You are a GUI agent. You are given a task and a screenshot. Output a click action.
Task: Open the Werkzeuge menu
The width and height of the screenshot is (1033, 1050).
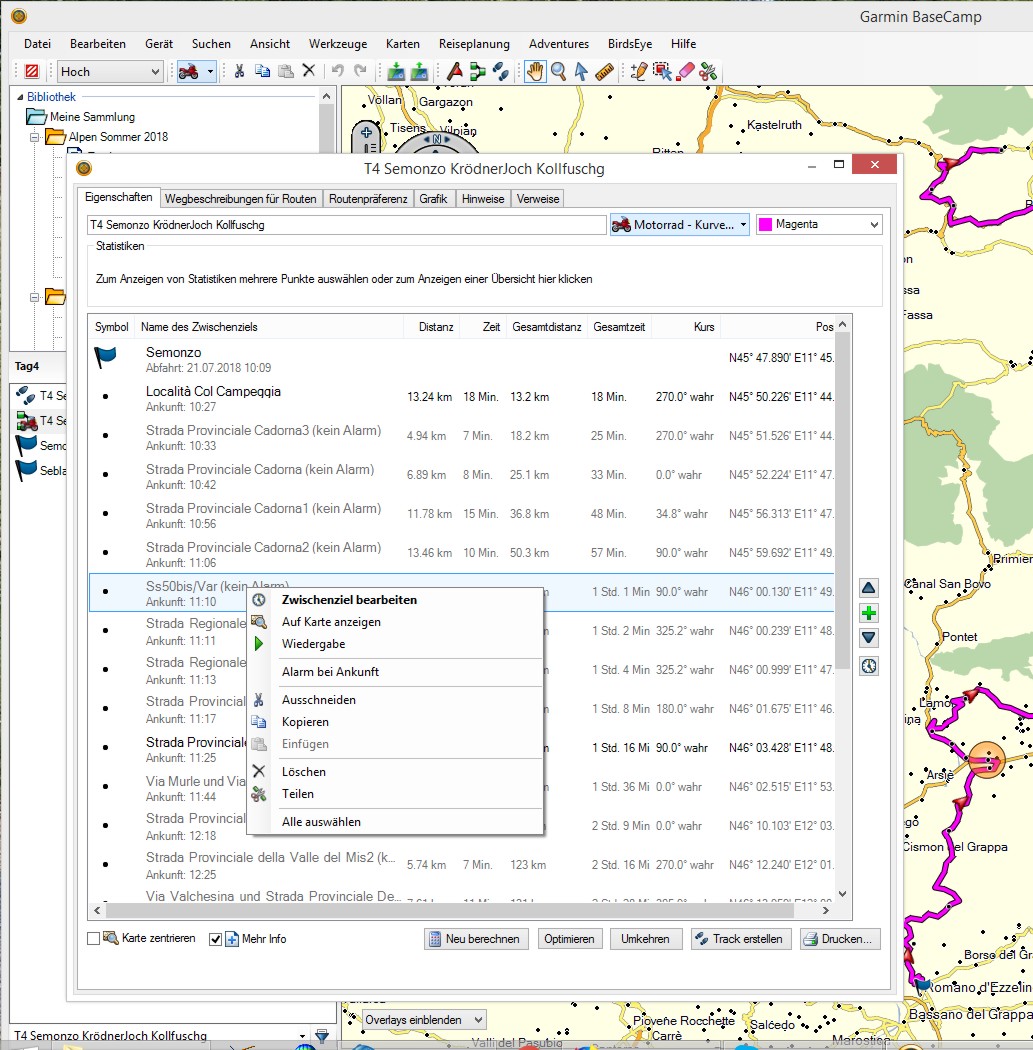pyautogui.click(x=338, y=44)
